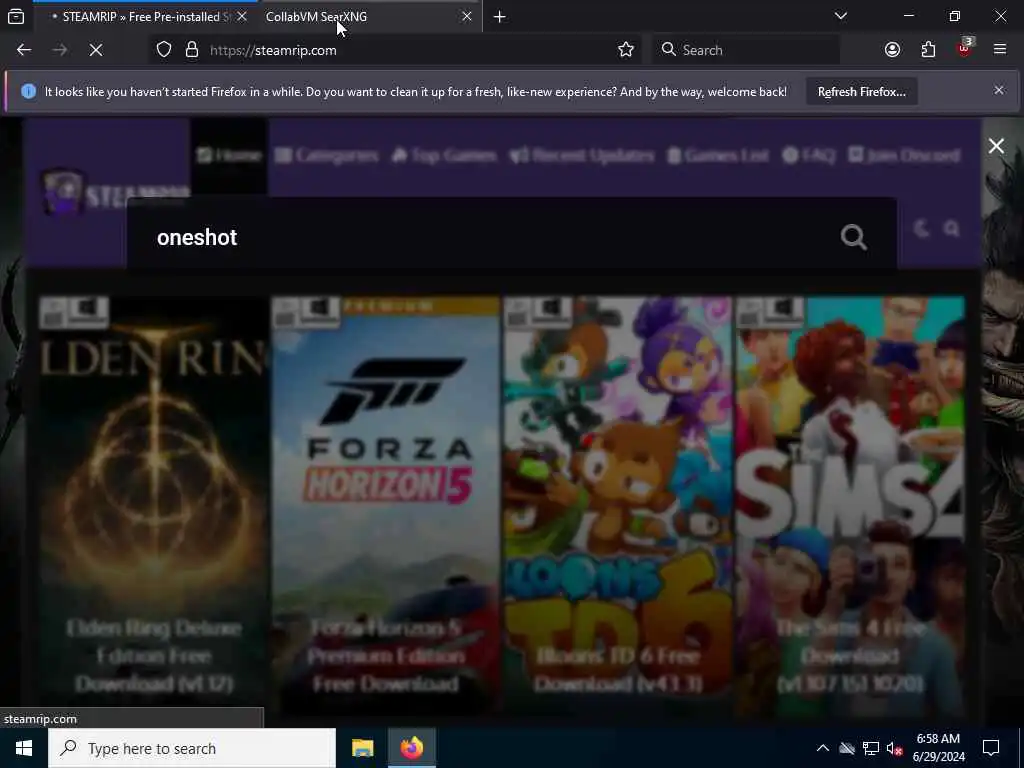
Task: Open the Action Center notifications icon
Action: pos(991,748)
